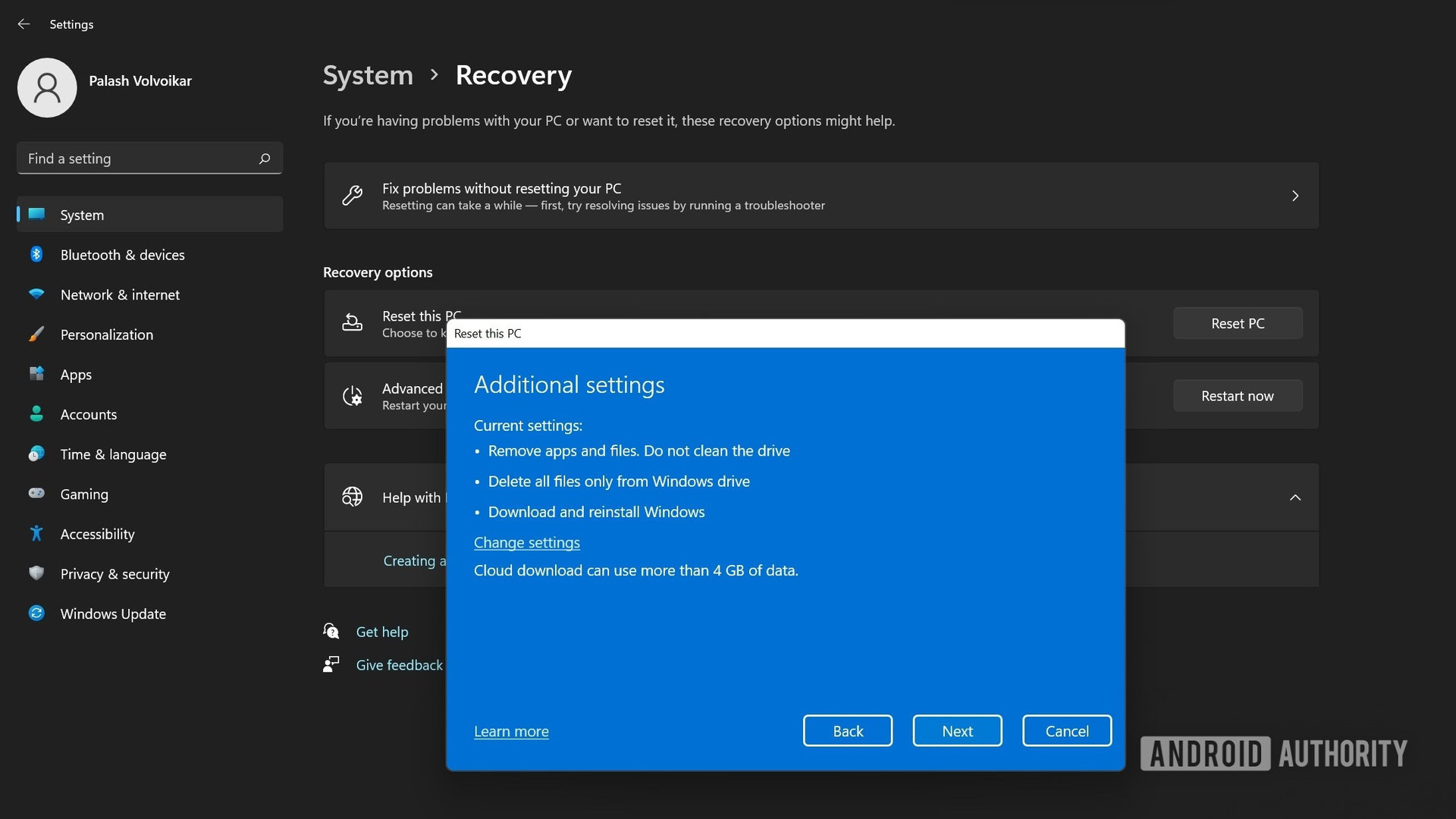Click the System settings icon in sidebar
This screenshot has width=1456, height=819.
click(36, 213)
